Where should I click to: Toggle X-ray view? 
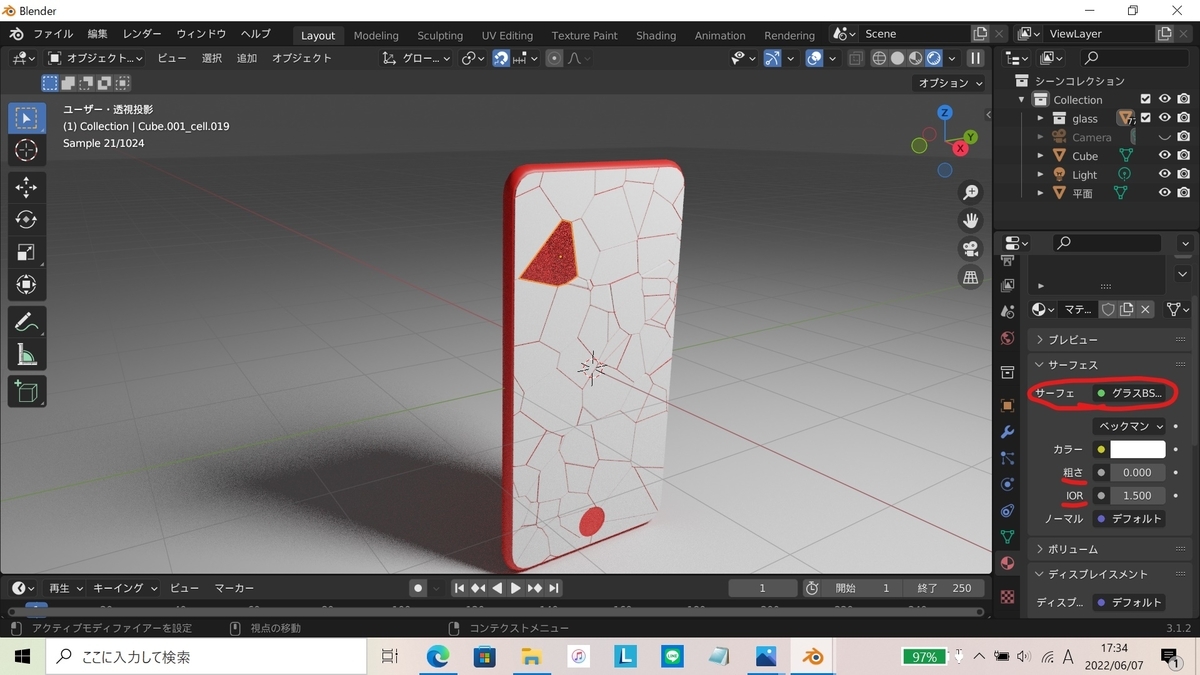[855, 58]
